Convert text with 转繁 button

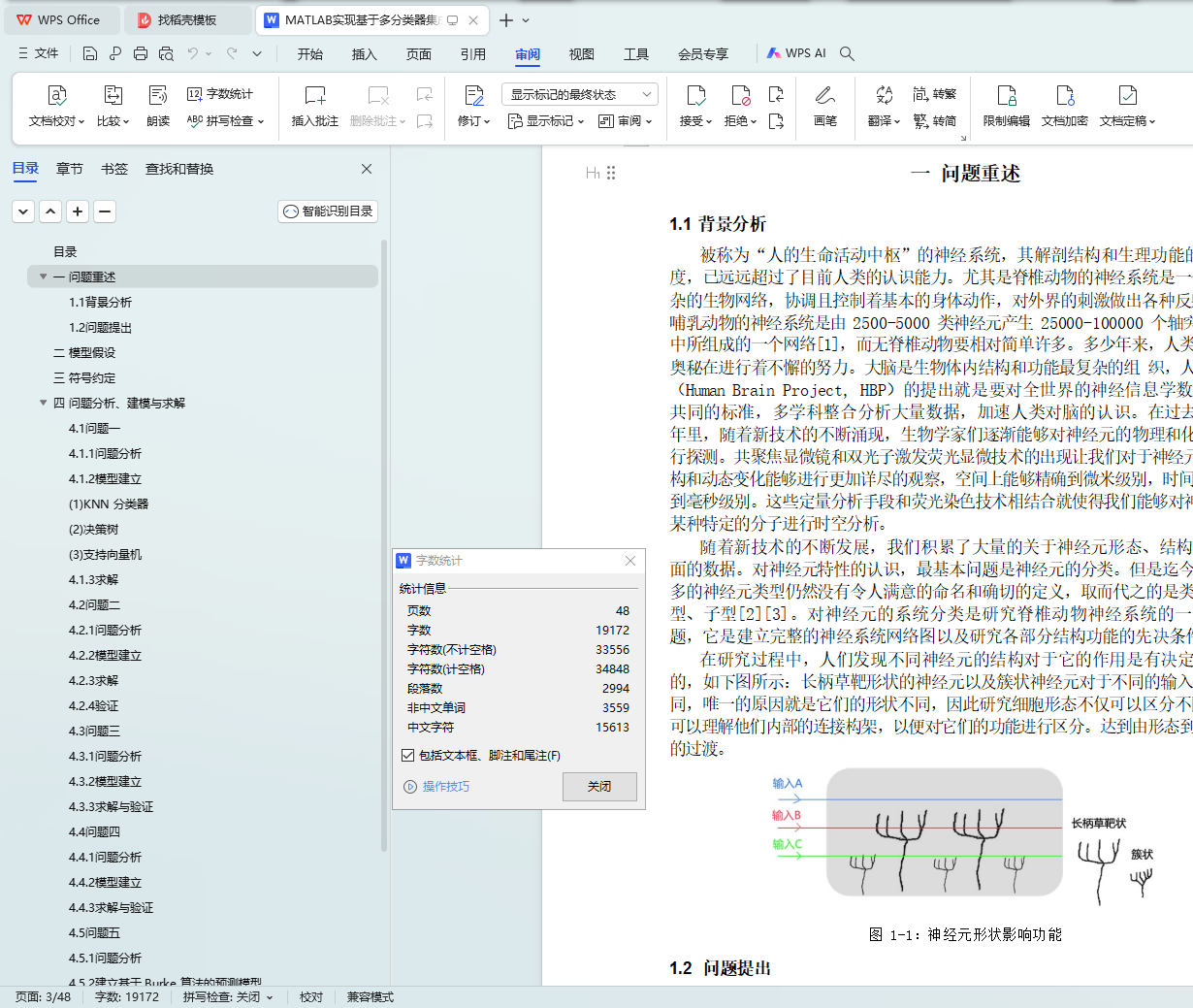(x=935, y=94)
